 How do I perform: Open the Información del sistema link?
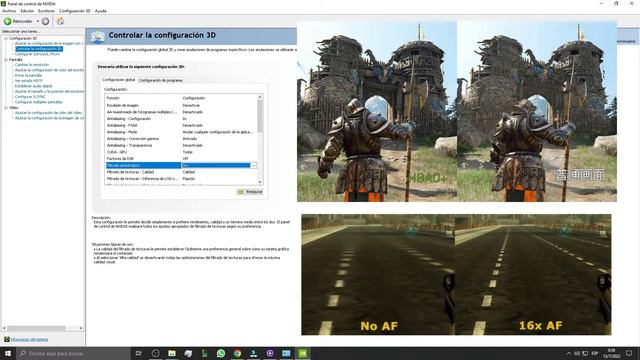pos(29,340)
